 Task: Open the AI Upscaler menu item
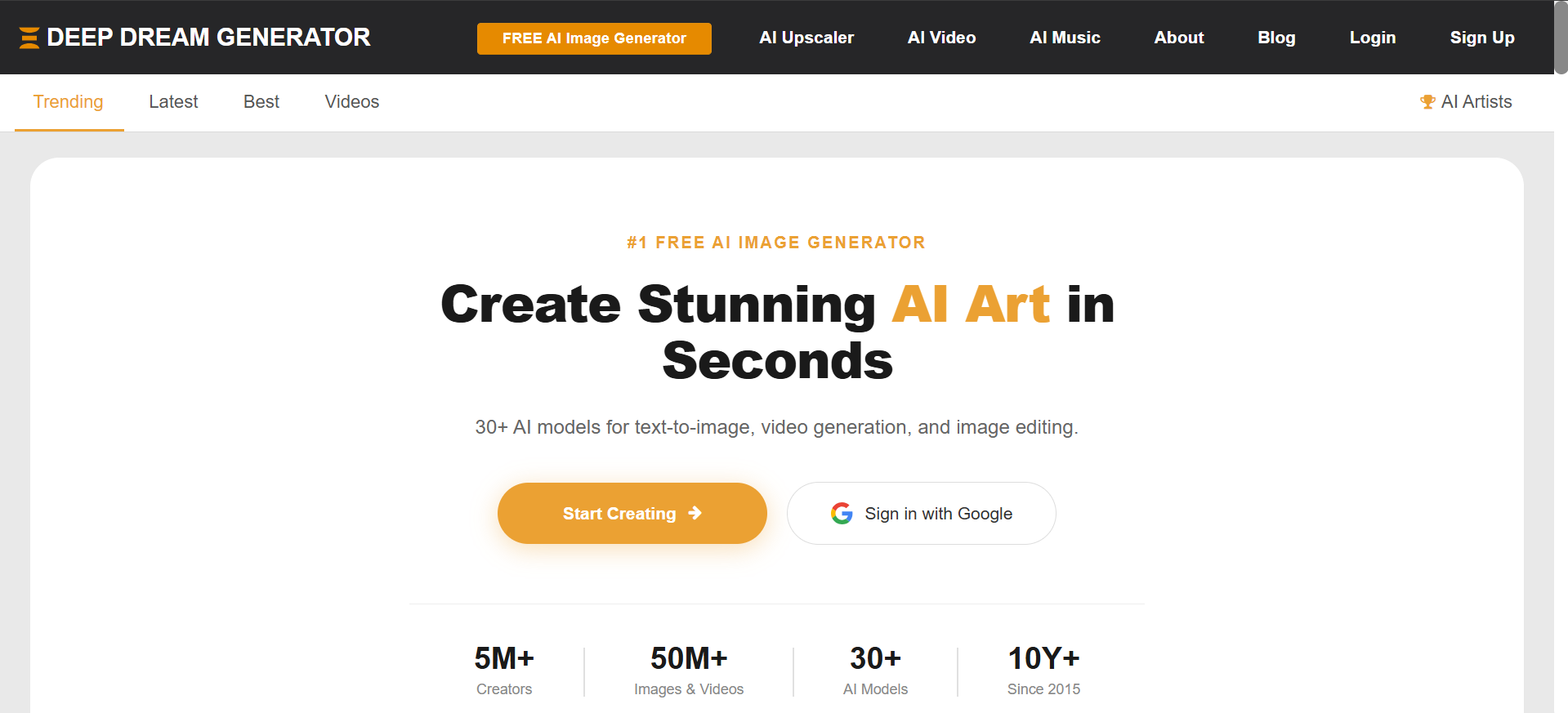(x=806, y=38)
